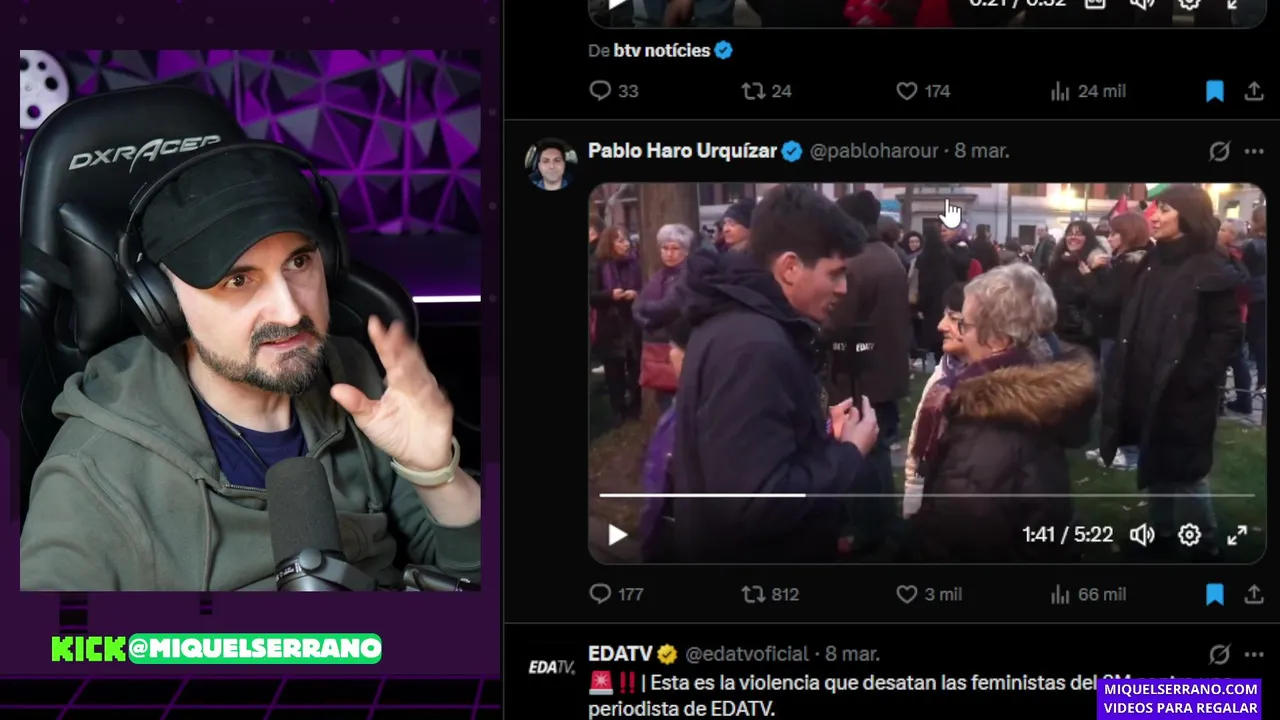Mute the video using the speaker icon
This screenshot has height=720, width=1280.
[x=1142, y=535]
